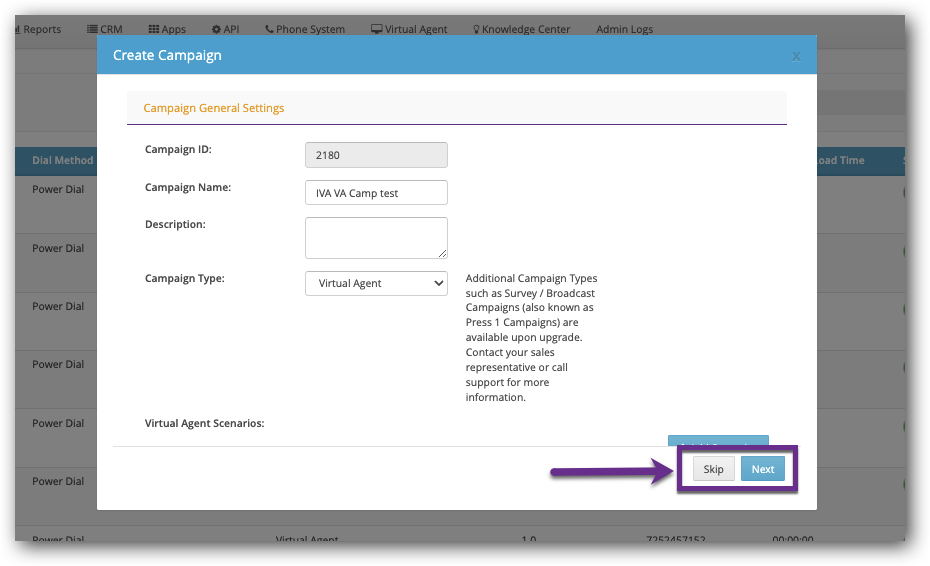Click the partially hidden blue scenario button

coord(717,441)
